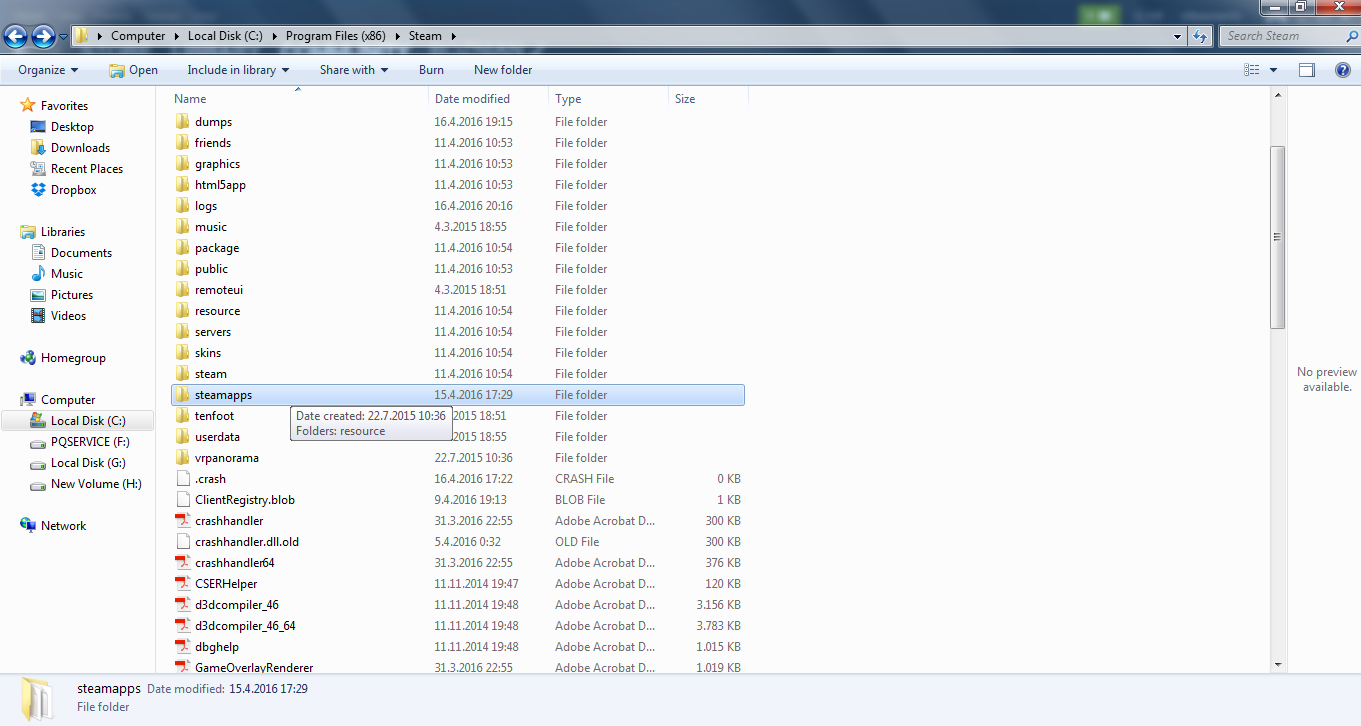Select the .crash file icon
Image resolution: width=1361 pixels, height=726 pixels.
182,479
